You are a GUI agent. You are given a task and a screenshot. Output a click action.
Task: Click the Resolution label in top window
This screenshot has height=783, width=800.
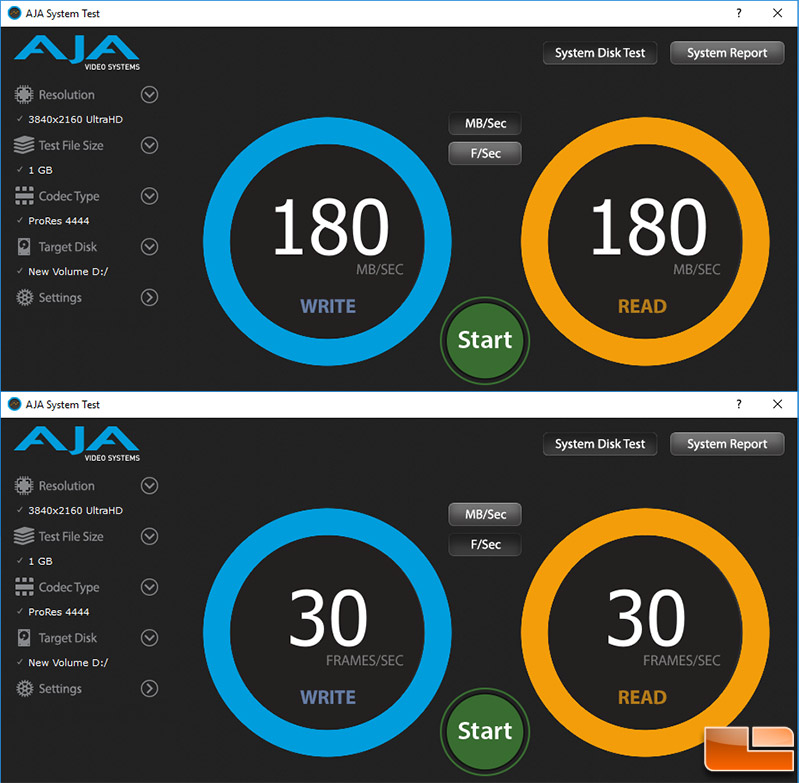pos(67,95)
